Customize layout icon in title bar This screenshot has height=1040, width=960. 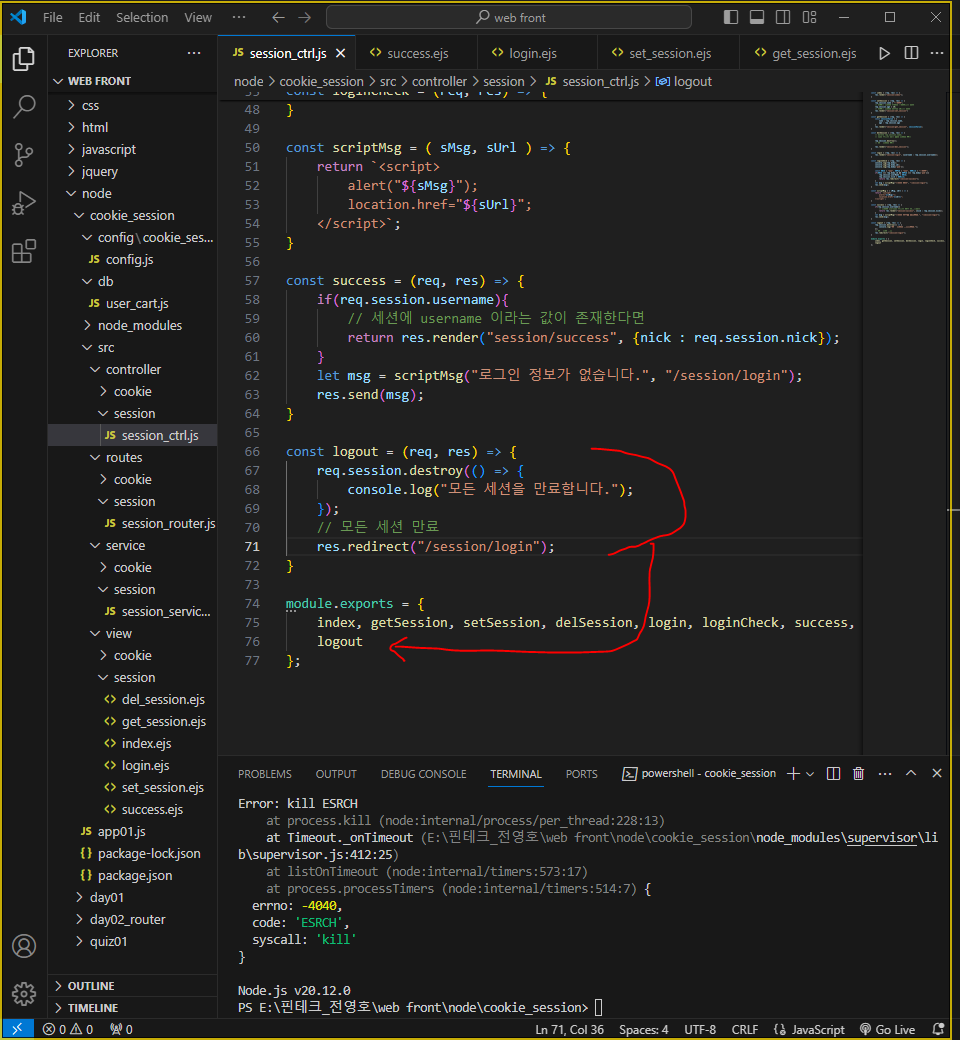tap(809, 17)
